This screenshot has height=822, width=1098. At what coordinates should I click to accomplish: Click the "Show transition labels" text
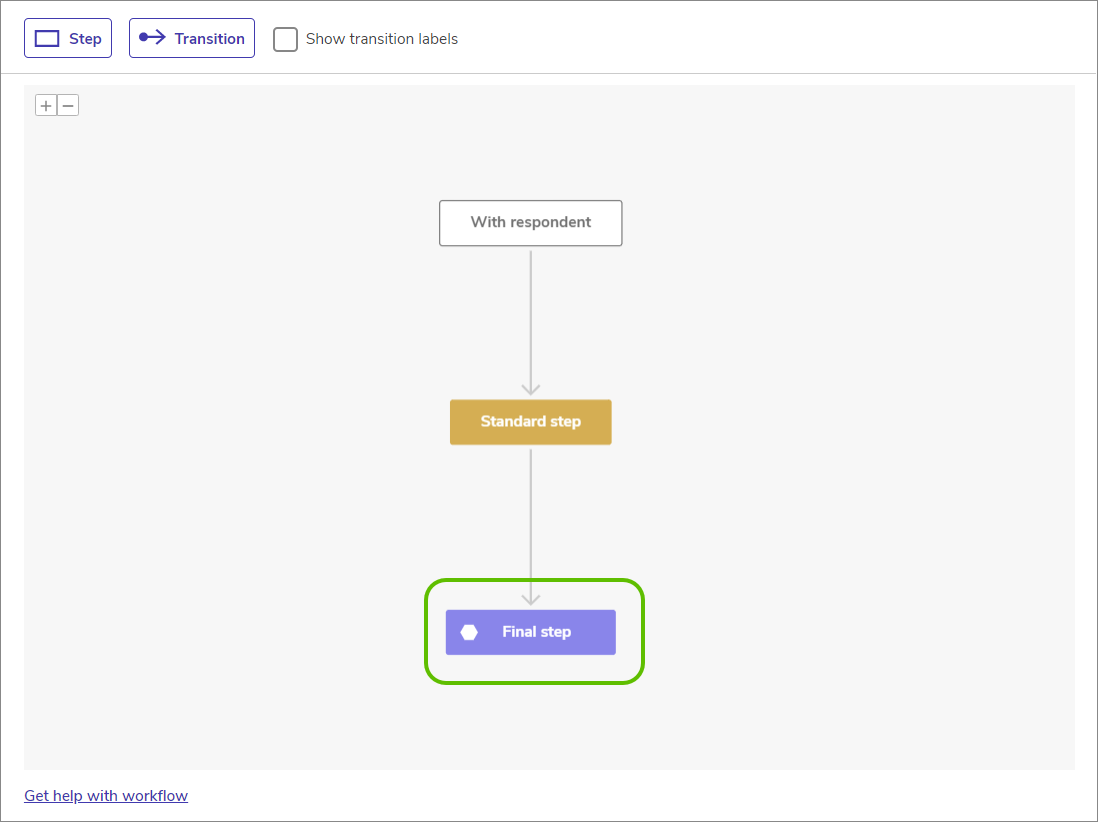click(x=382, y=39)
